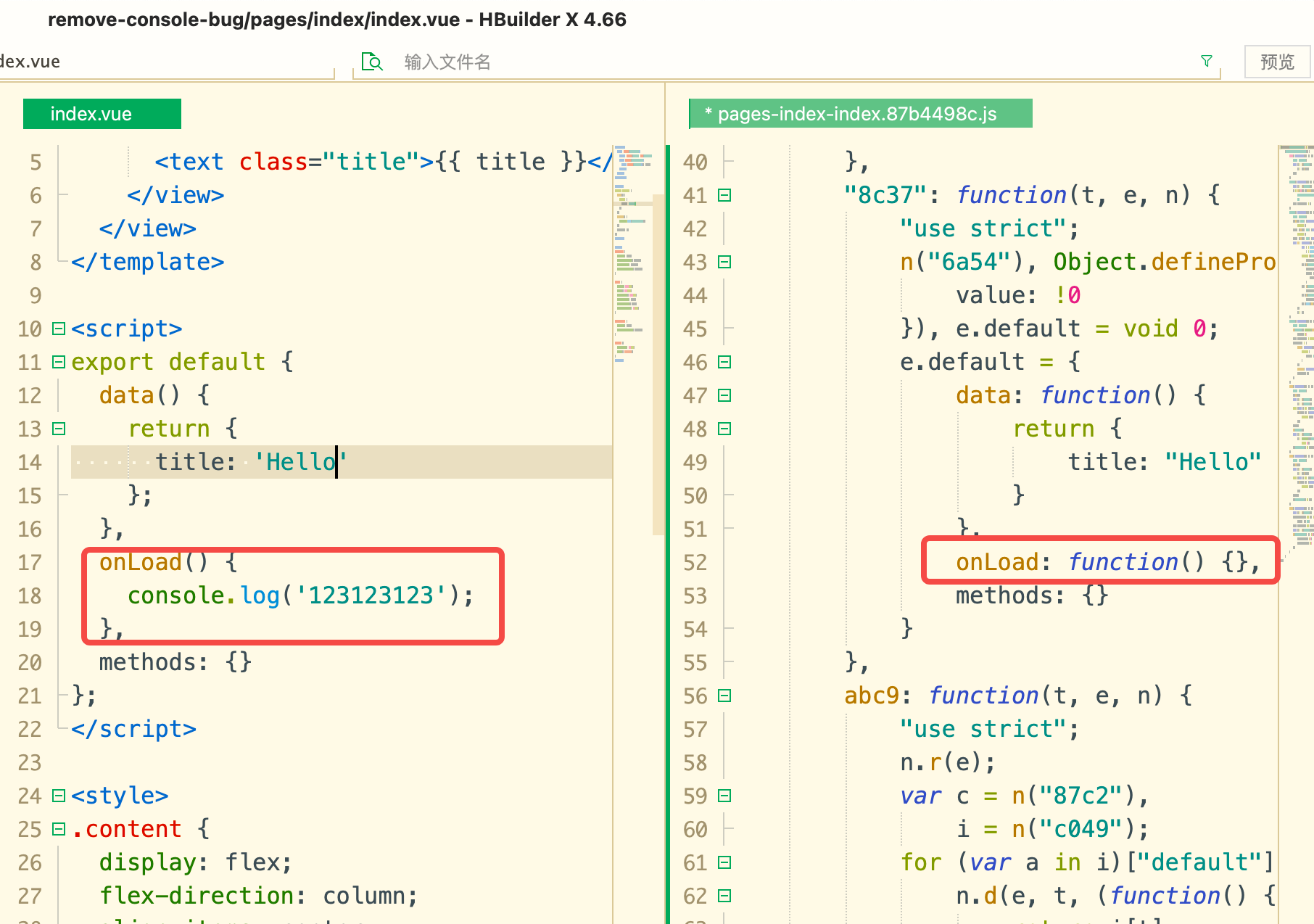The height and width of the screenshot is (924, 1314).
Task: Click the 'Hello' string on line 14
Action: click(300, 462)
